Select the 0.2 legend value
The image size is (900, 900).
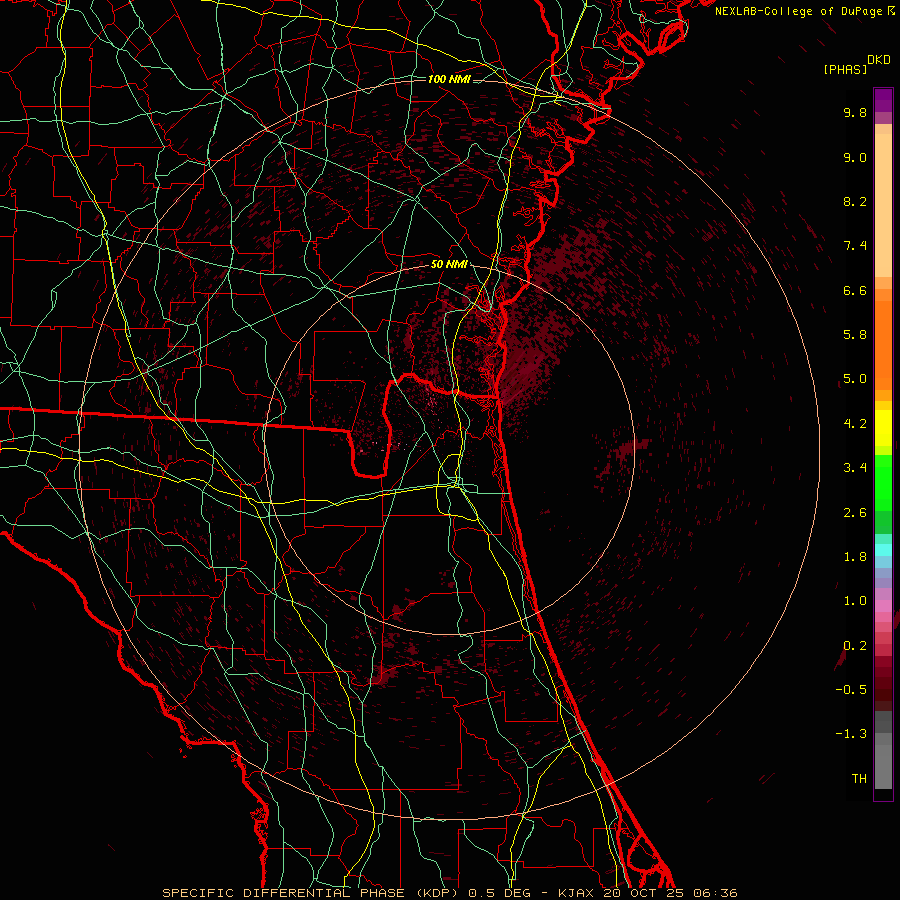point(855,646)
